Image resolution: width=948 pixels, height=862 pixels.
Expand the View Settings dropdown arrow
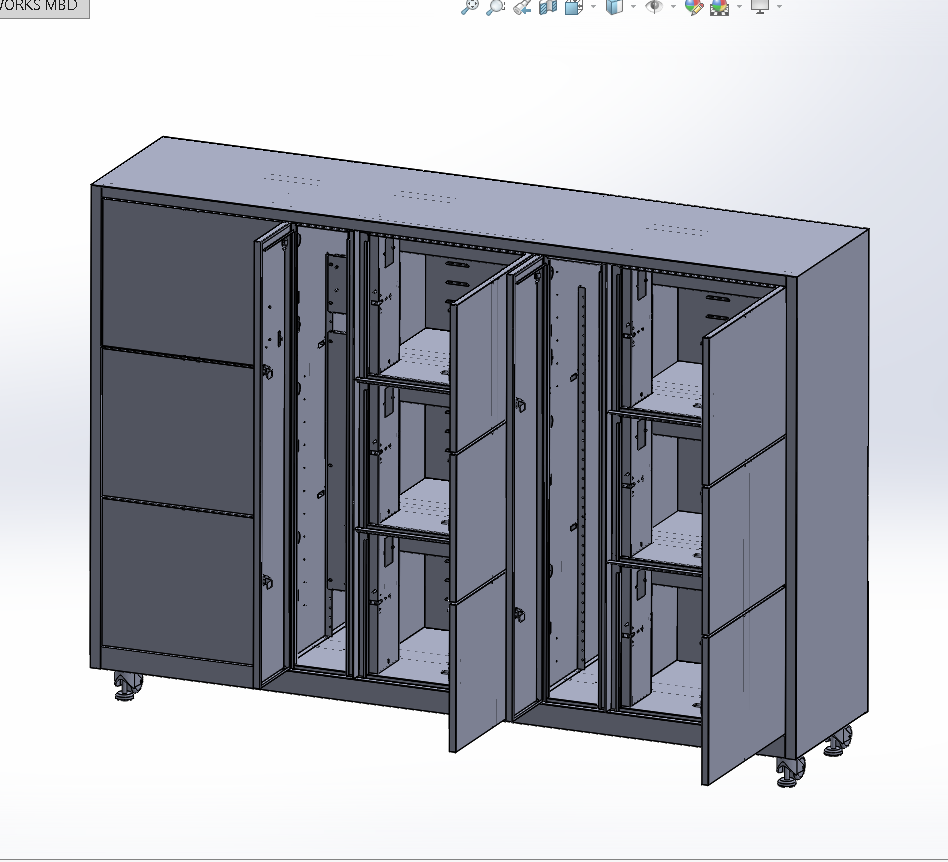(x=779, y=6)
